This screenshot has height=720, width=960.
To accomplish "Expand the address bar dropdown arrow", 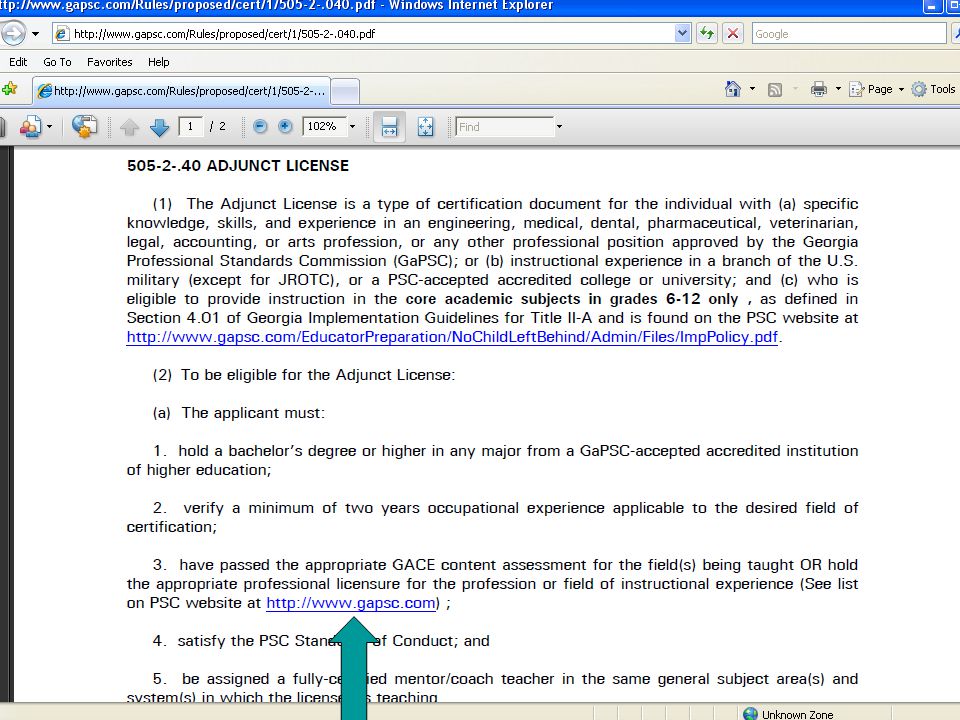I will click(683, 34).
